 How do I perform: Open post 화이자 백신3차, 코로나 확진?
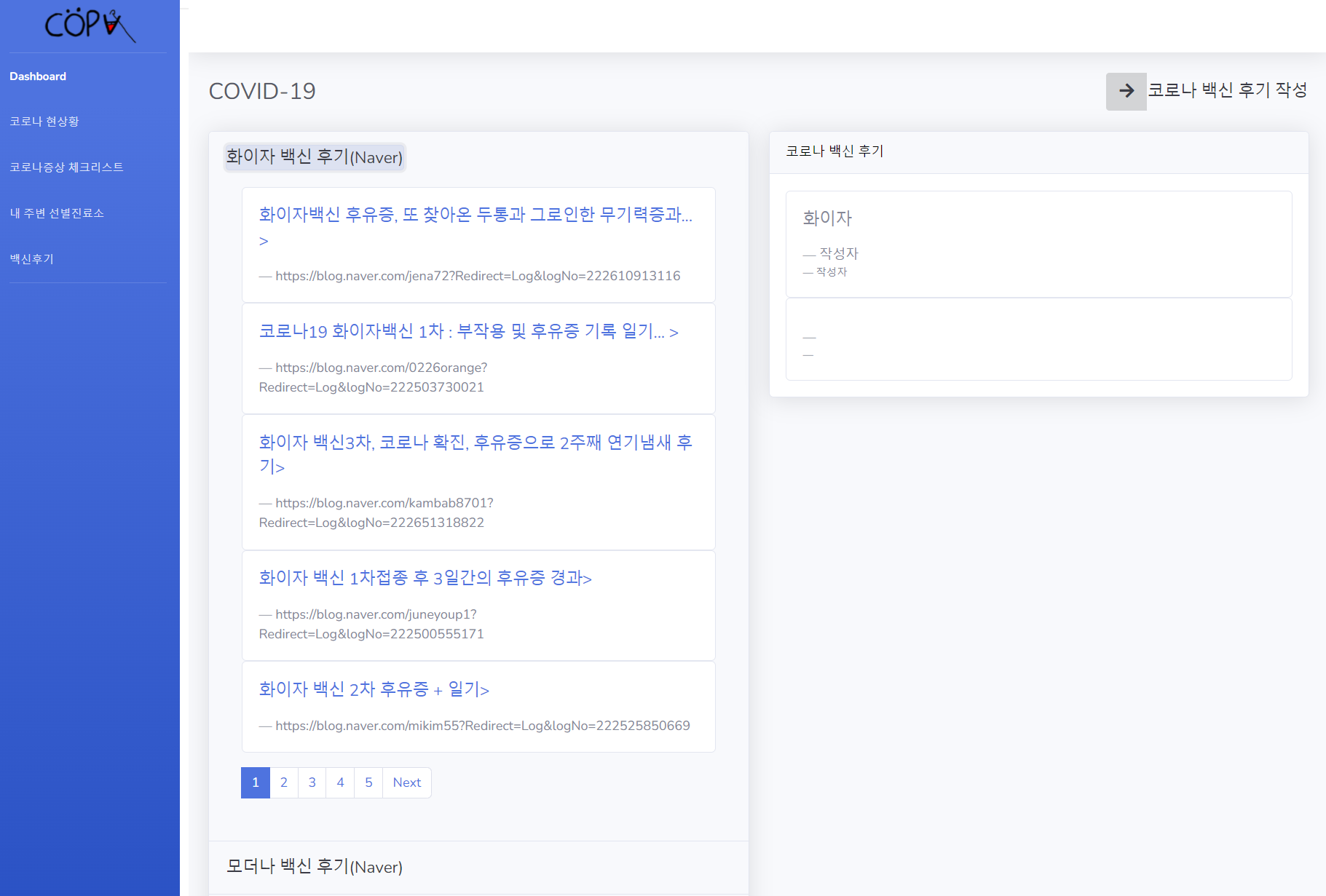click(475, 453)
